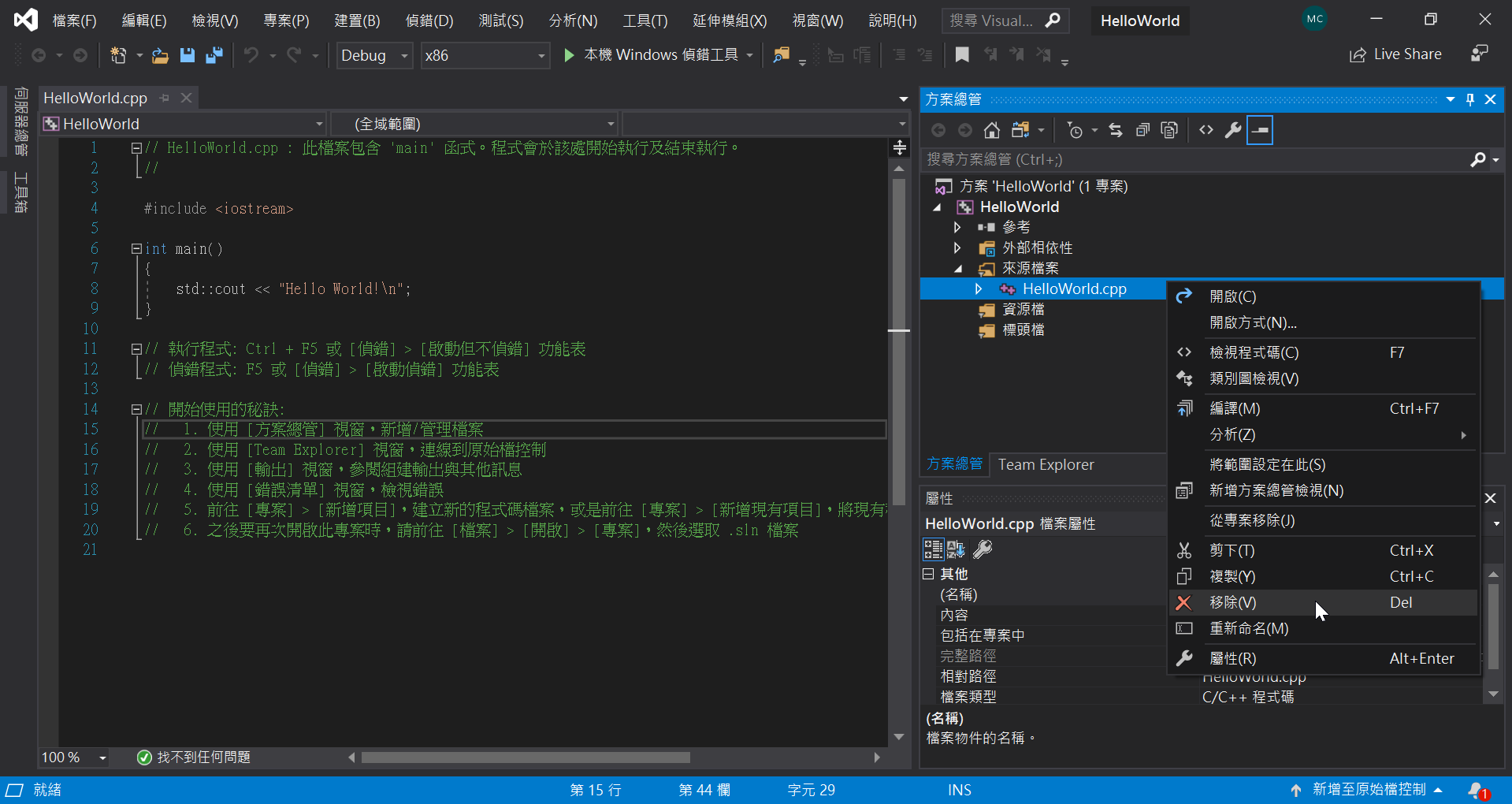Toggle pin on Solution Explorer panel
Image resolution: width=1512 pixels, height=804 pixels.
click(x=1470, y=99)
